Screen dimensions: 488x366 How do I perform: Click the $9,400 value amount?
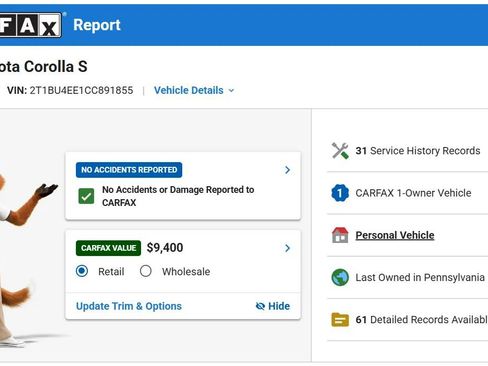click(x=165, y=248)
